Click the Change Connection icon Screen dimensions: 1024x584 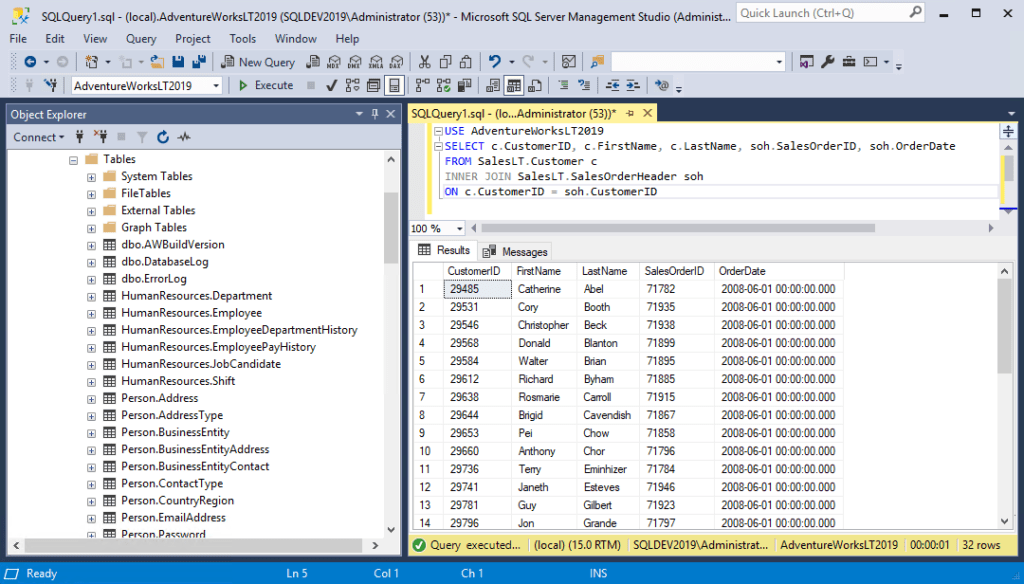tap(50, 86)
